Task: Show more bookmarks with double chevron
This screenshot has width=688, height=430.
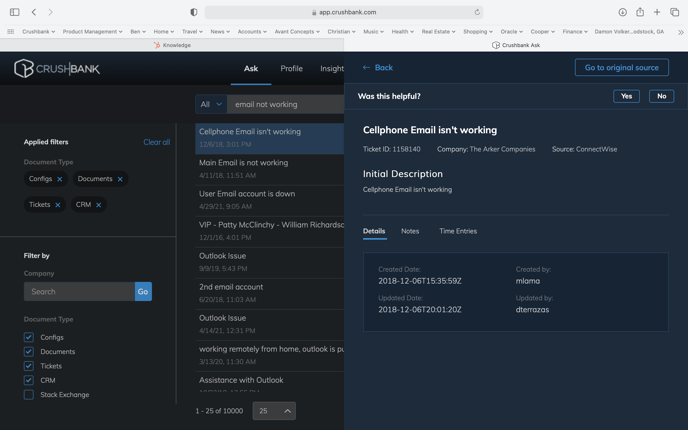Action: pos(681,32)
